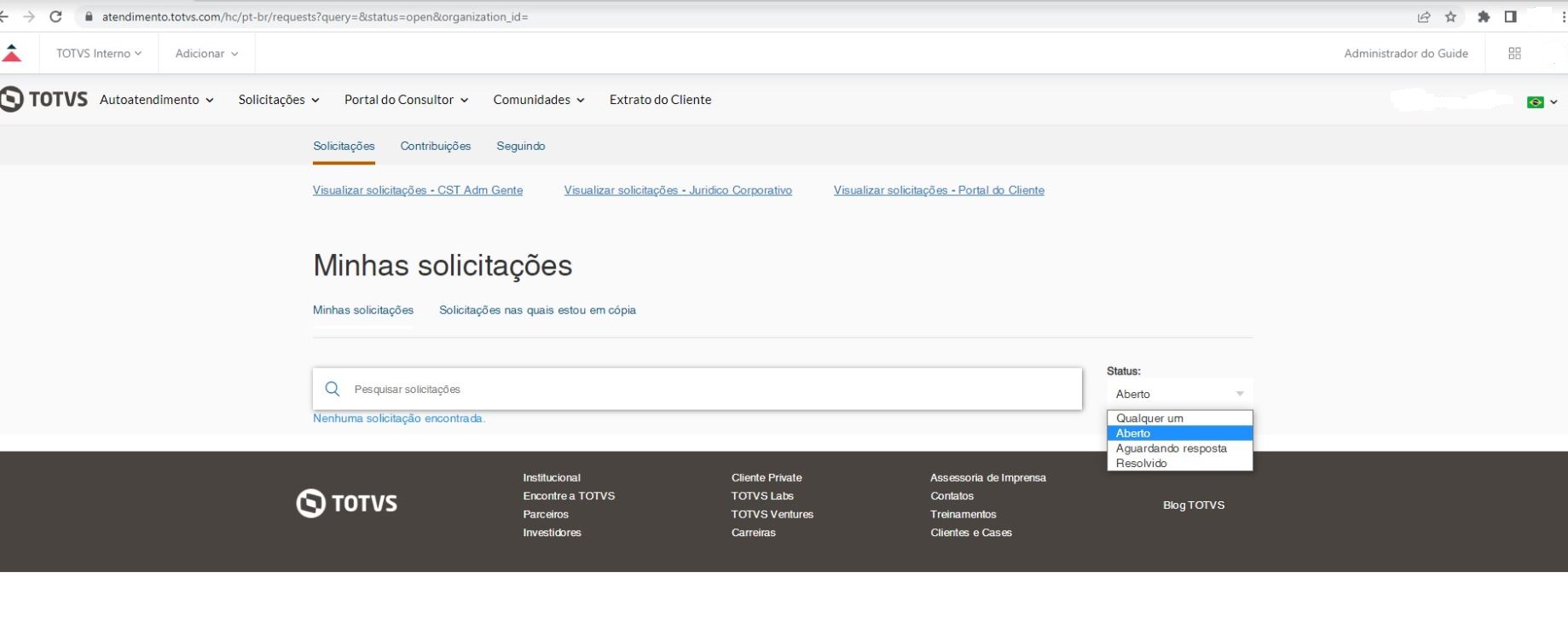Screen dimensions: 1568x641
Task: Click Administrador do Guide link
Action: (1406, 54)
